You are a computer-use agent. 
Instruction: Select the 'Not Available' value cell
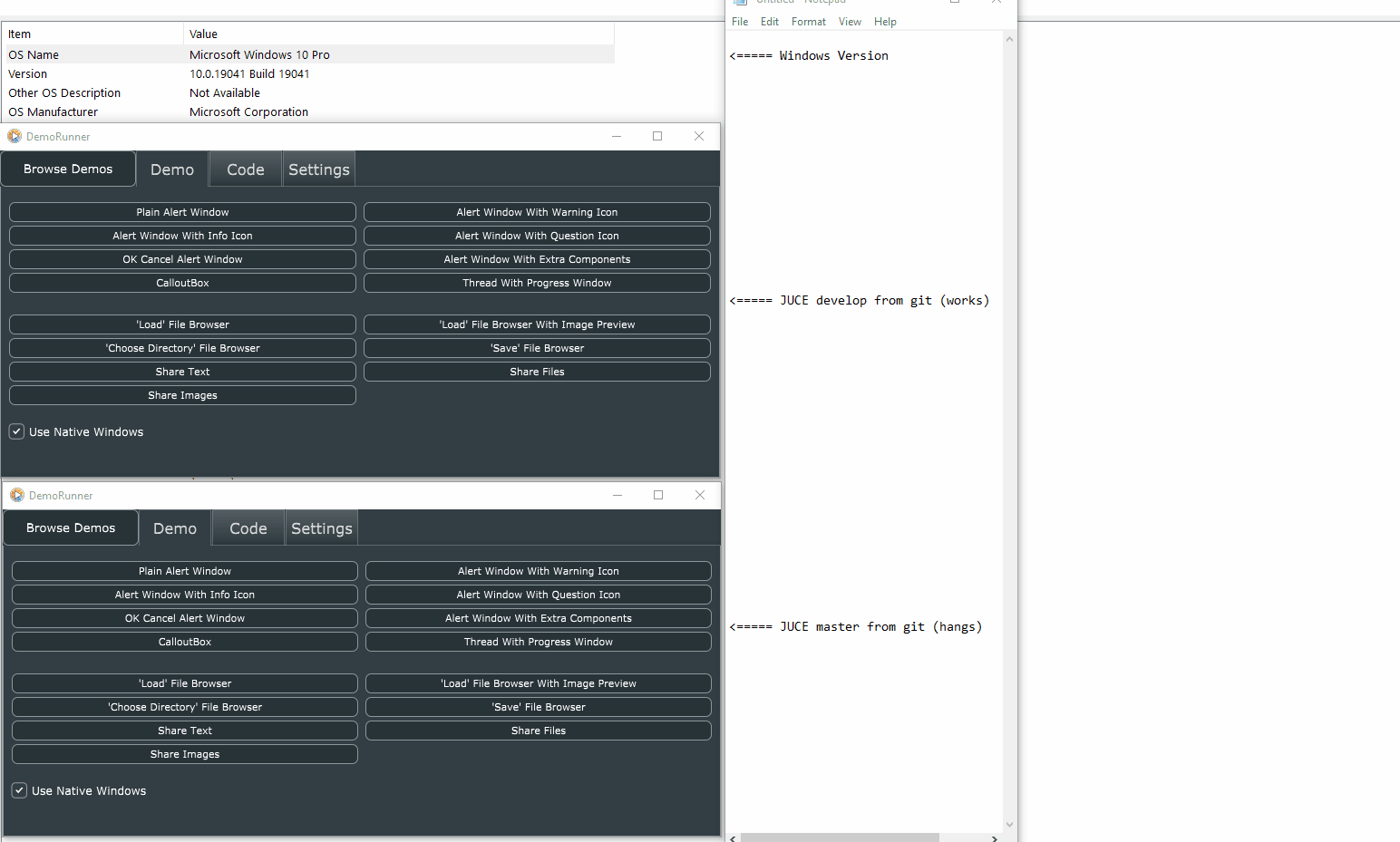click(x=225, y=92)
